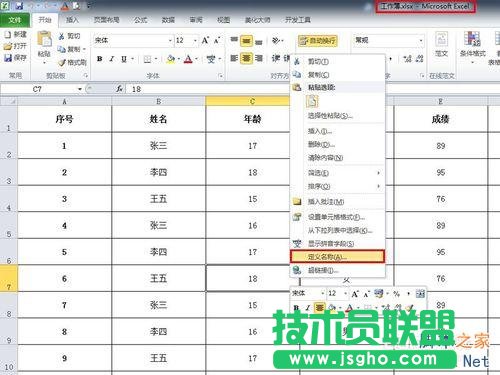Toggle Bold in the ribbon font group
The height and width of the screenshot is (375, 500).
tap(99, 59)
